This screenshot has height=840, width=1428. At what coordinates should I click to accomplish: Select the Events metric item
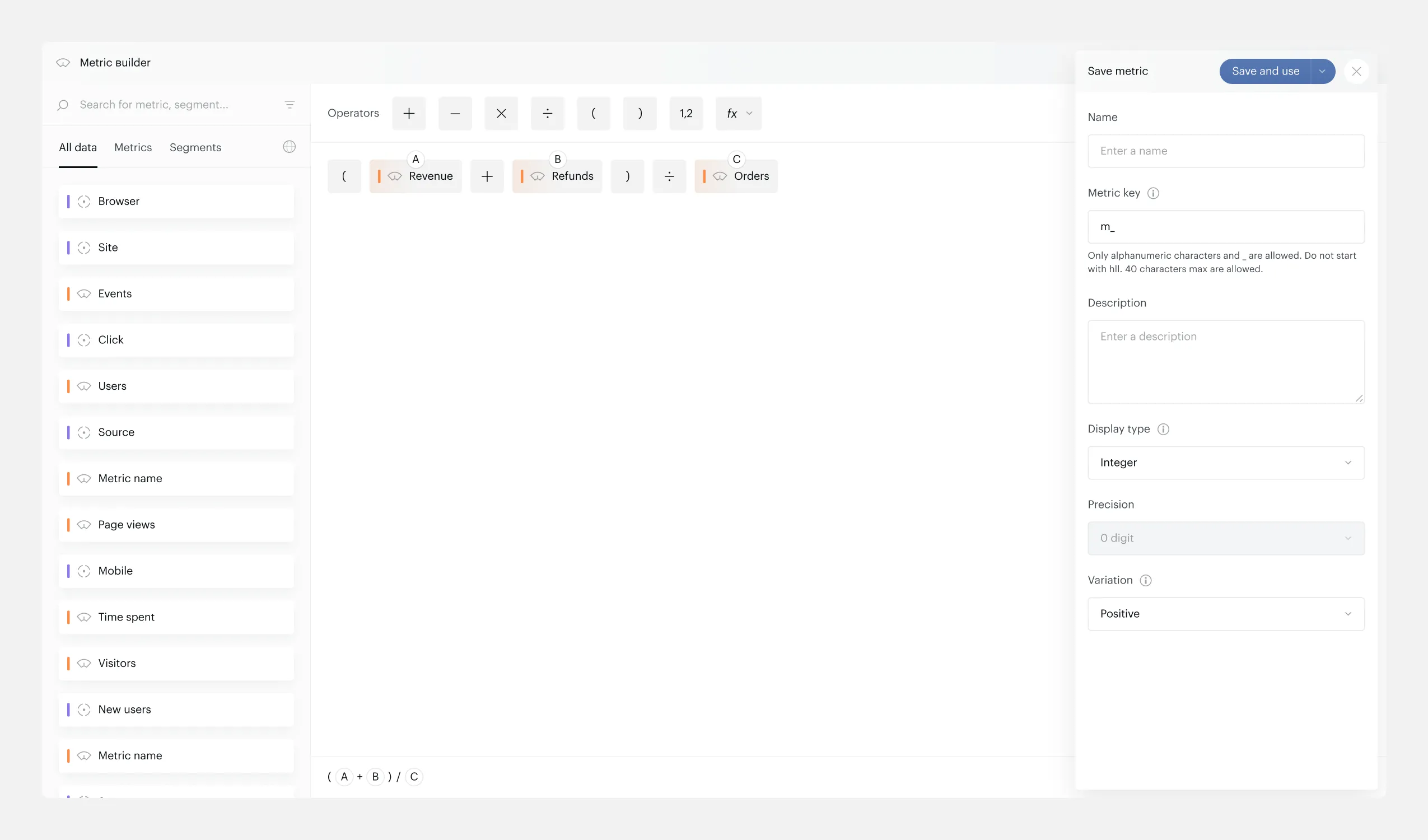click(x=176, y=293)
